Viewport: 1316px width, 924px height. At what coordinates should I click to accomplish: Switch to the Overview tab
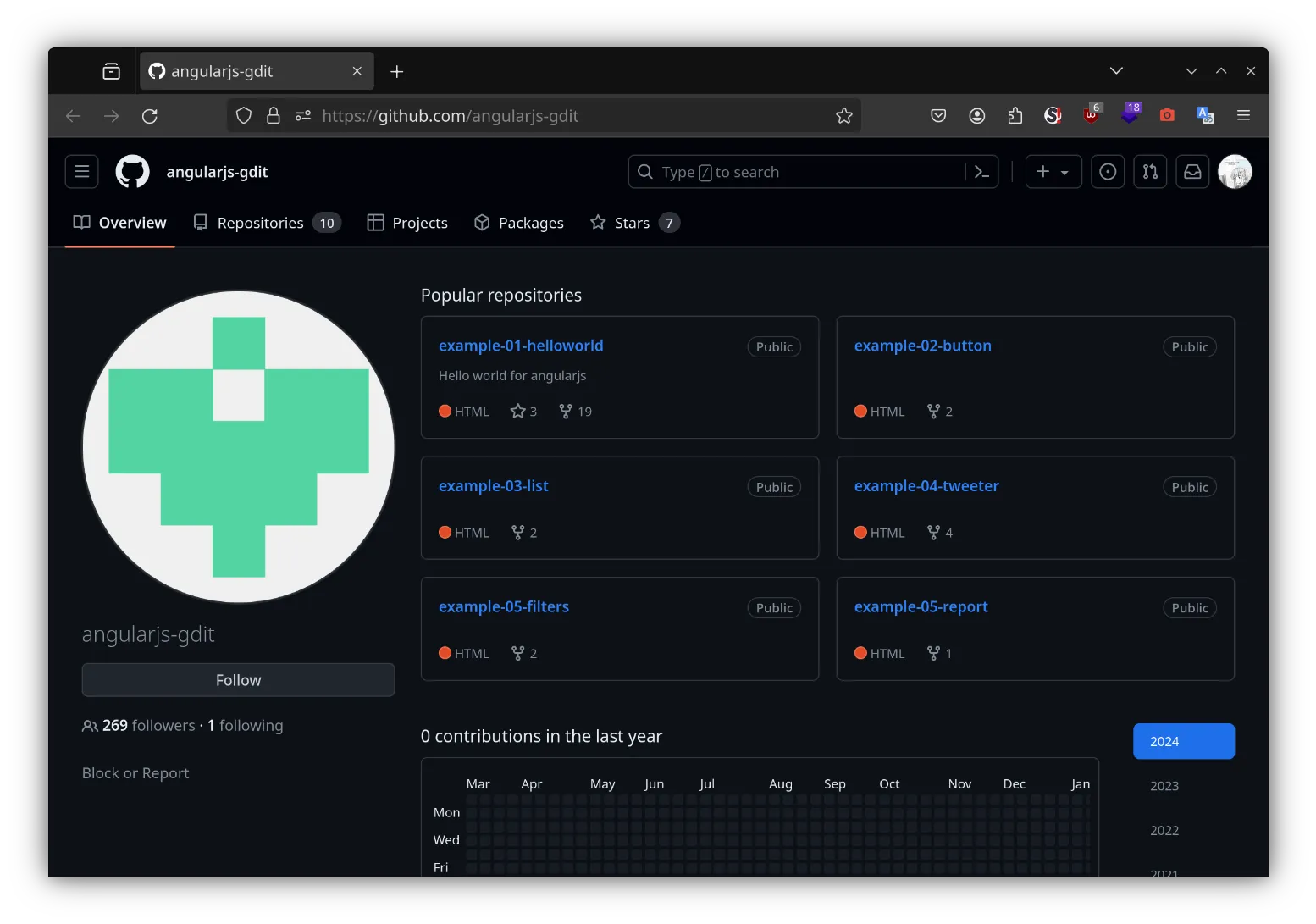click(120, 223)
